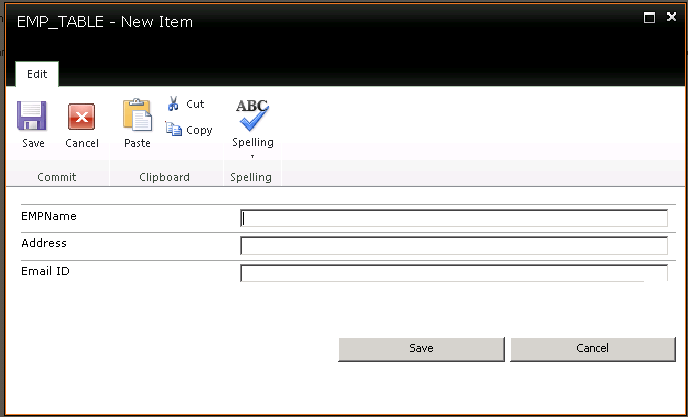The width and height of the screenshot is (688, 417).
Task: Click the Paste clipboard icon
Action: coord(137,115)
